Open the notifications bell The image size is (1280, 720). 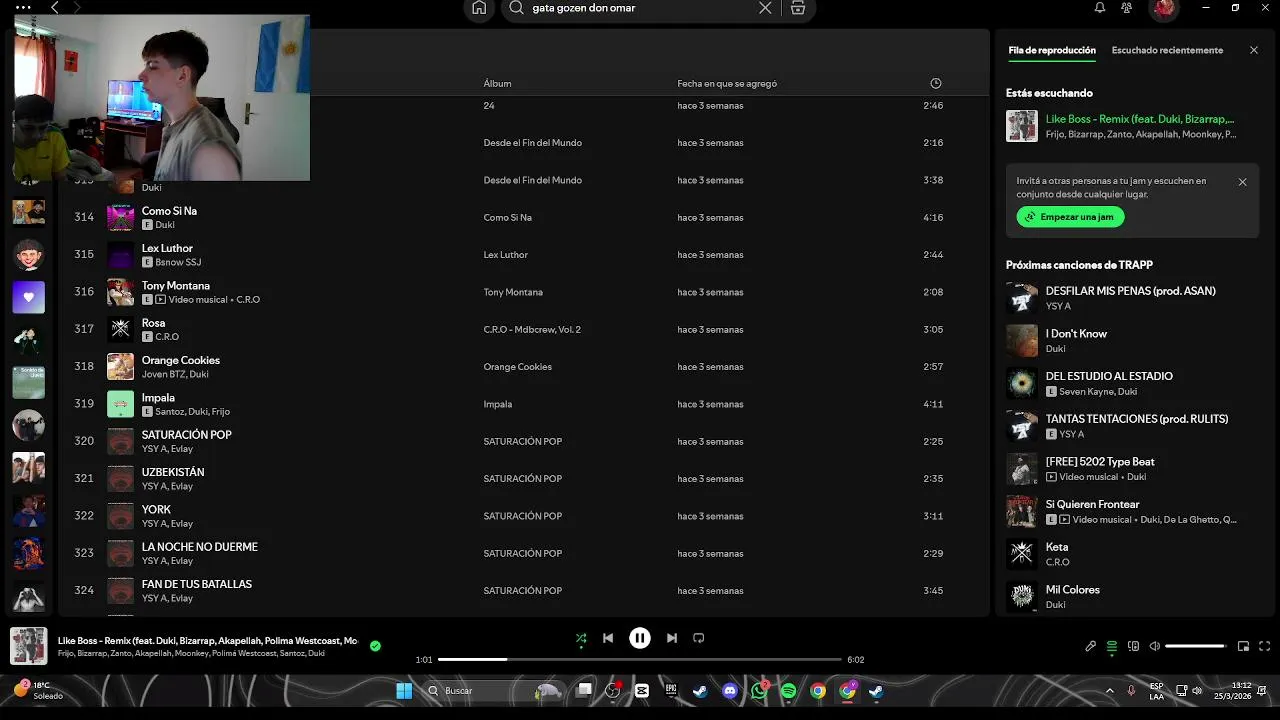click(1100, 8)
